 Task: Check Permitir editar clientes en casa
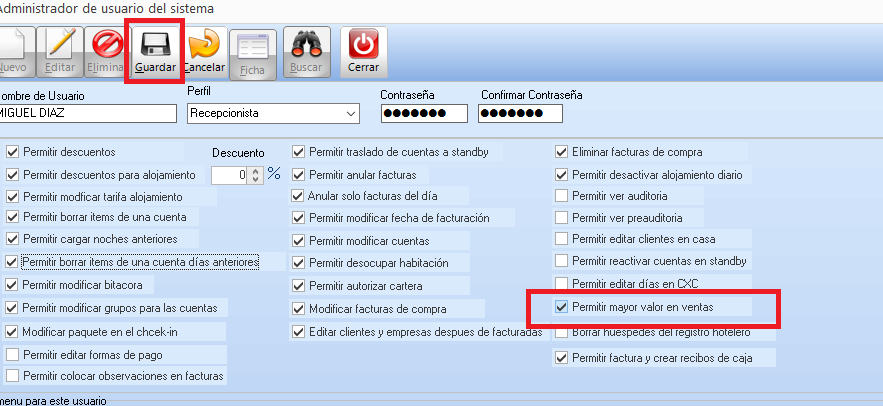[561, 238]
